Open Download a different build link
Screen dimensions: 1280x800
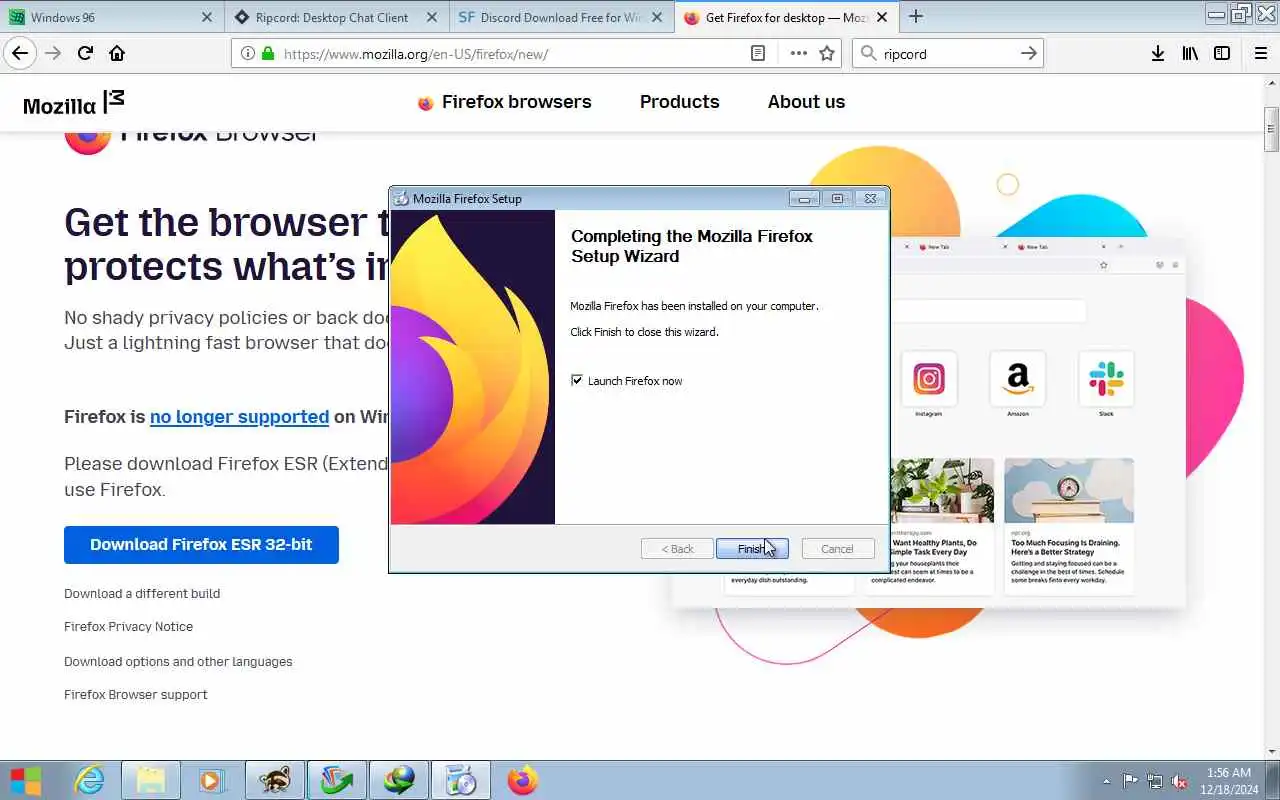click(142, 594)
